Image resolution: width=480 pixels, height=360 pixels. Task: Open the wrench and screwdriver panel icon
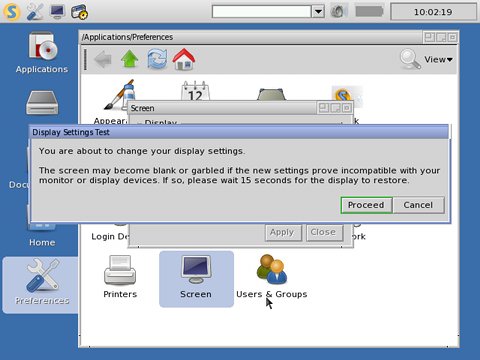pyautogui.click(x=35, y=12)
